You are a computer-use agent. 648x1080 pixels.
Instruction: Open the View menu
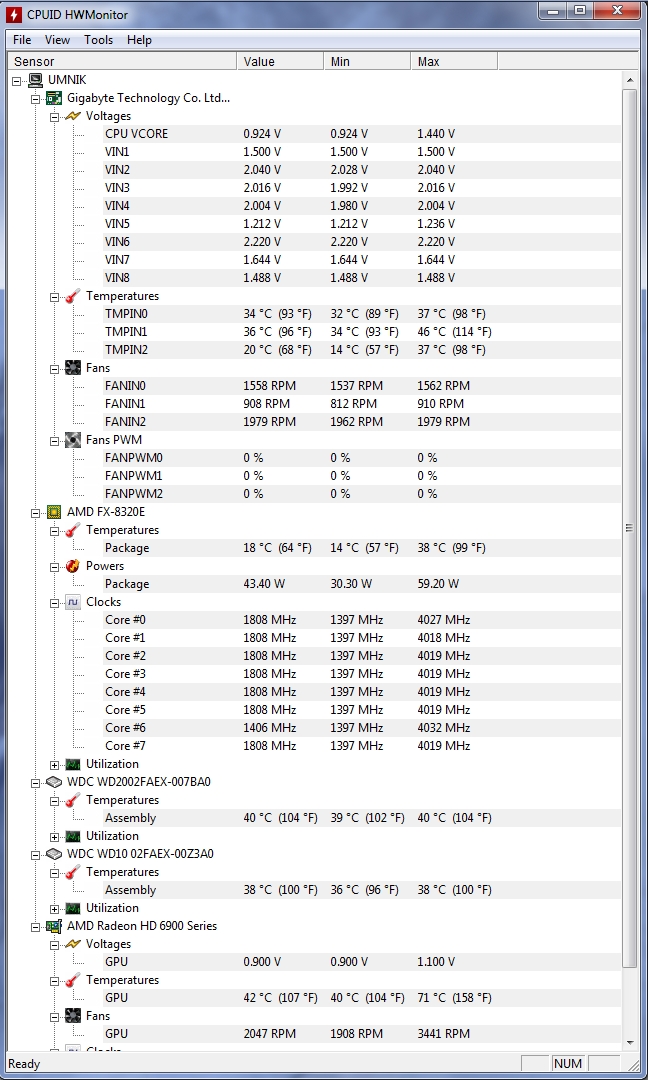tap(58, 40)
